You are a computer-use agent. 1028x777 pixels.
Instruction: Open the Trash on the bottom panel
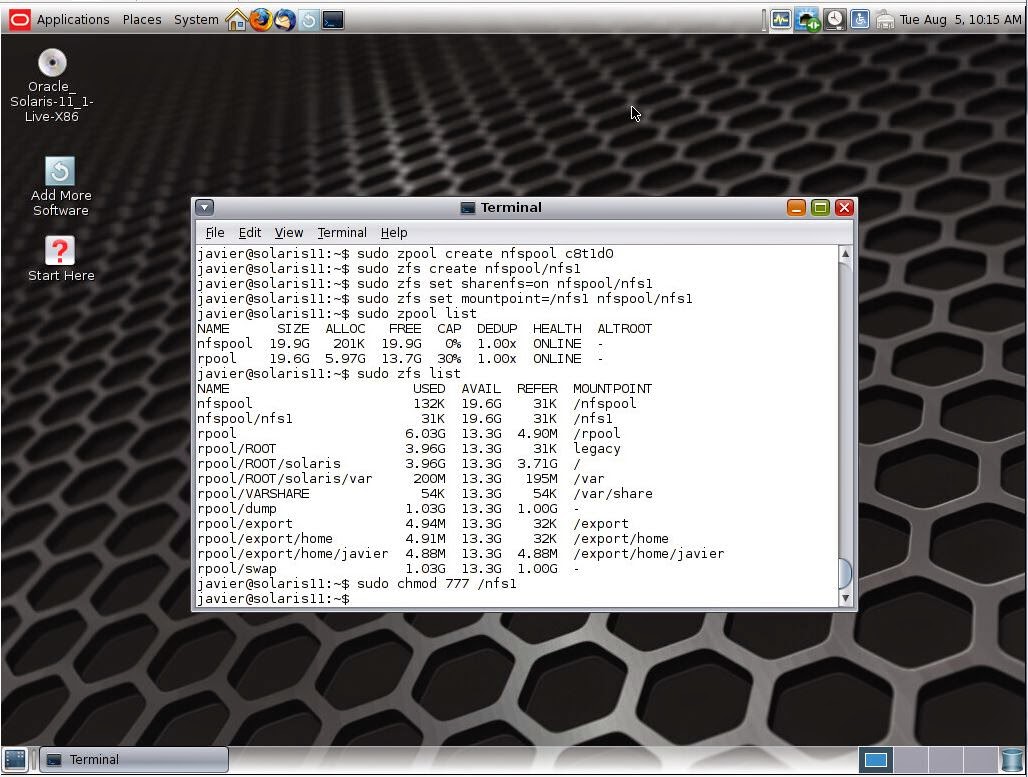pos(1011,760)
